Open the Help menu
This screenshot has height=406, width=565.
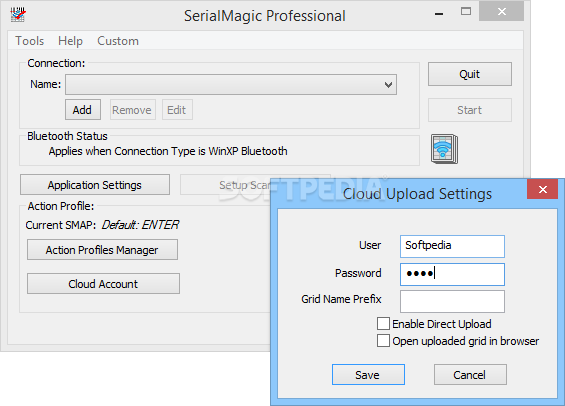(x=70, y=41)
